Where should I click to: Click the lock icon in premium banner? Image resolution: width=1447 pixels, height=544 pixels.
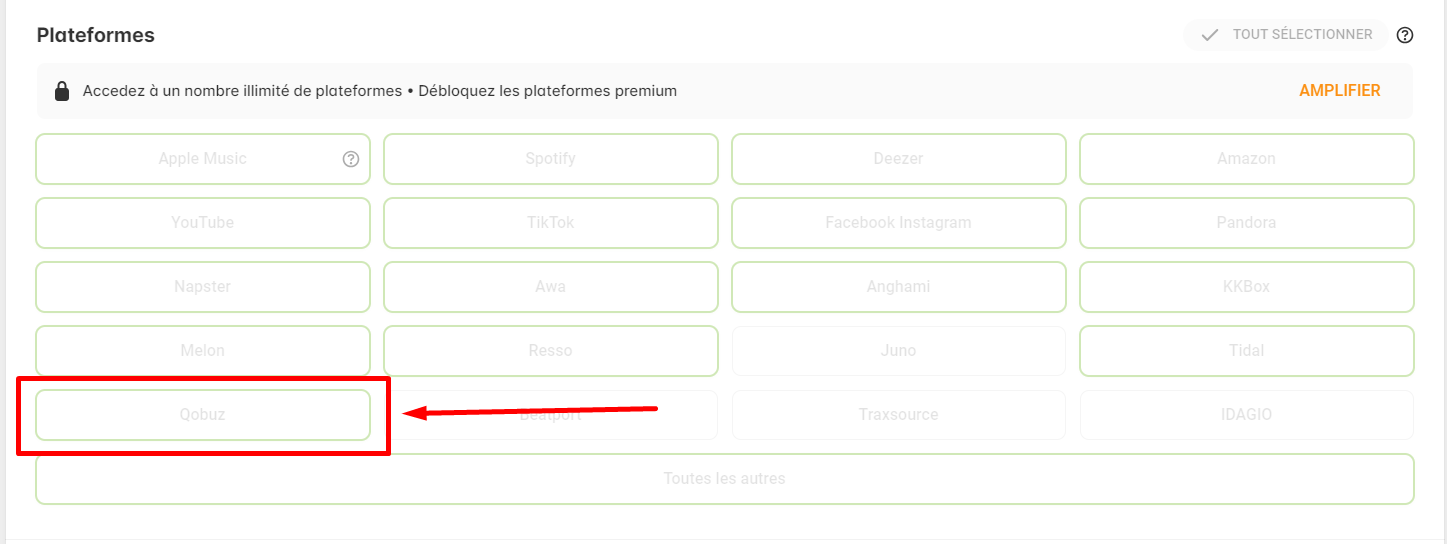62,91
